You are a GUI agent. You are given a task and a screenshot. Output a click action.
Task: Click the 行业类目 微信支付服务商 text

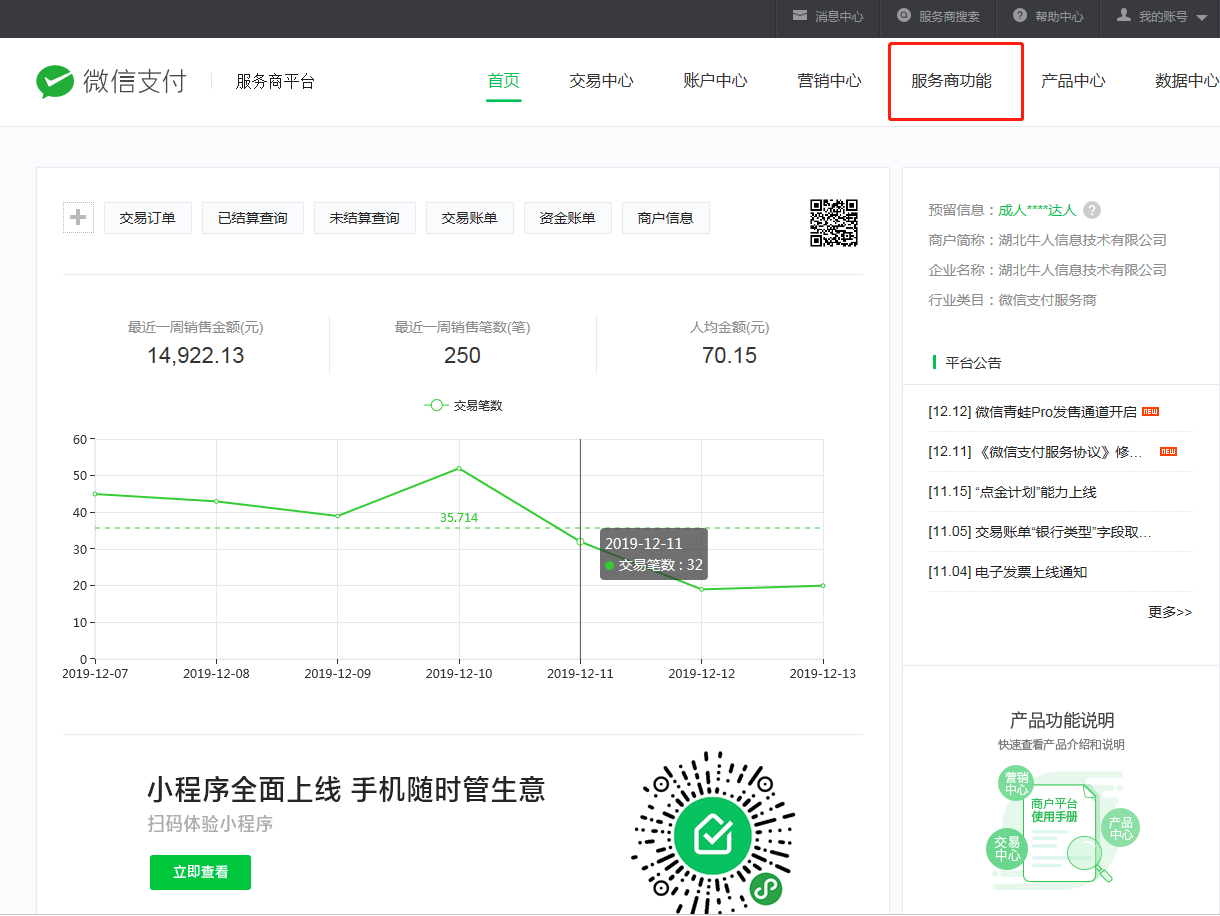[x=1012, y=300]
